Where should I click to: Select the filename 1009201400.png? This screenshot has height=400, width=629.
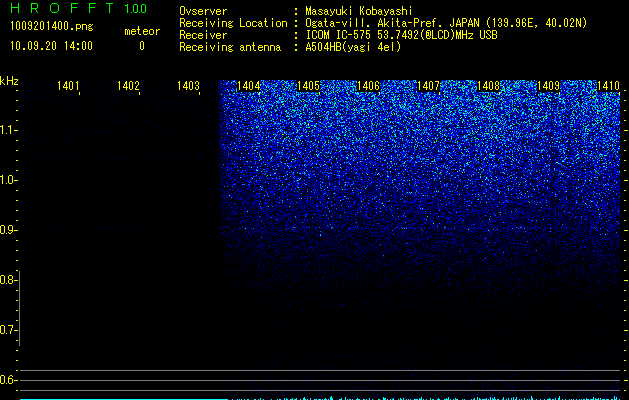(52, 26)
